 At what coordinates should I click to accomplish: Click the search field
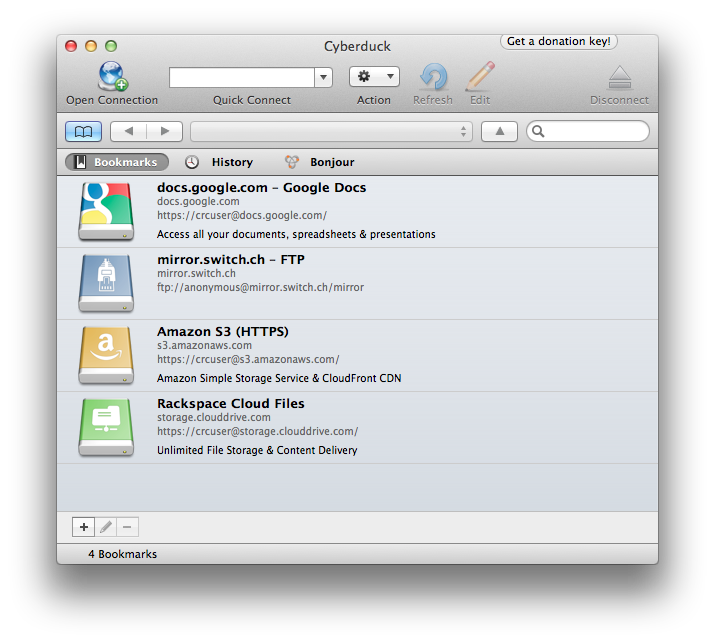tap(588, 131)
